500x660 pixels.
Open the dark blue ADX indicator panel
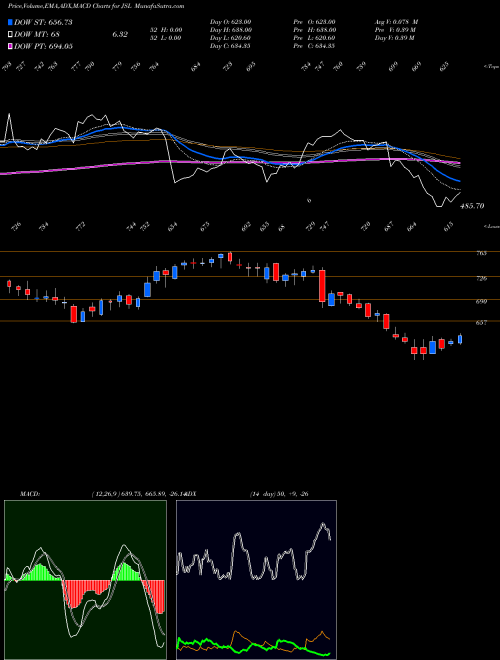tap(256, 580)
